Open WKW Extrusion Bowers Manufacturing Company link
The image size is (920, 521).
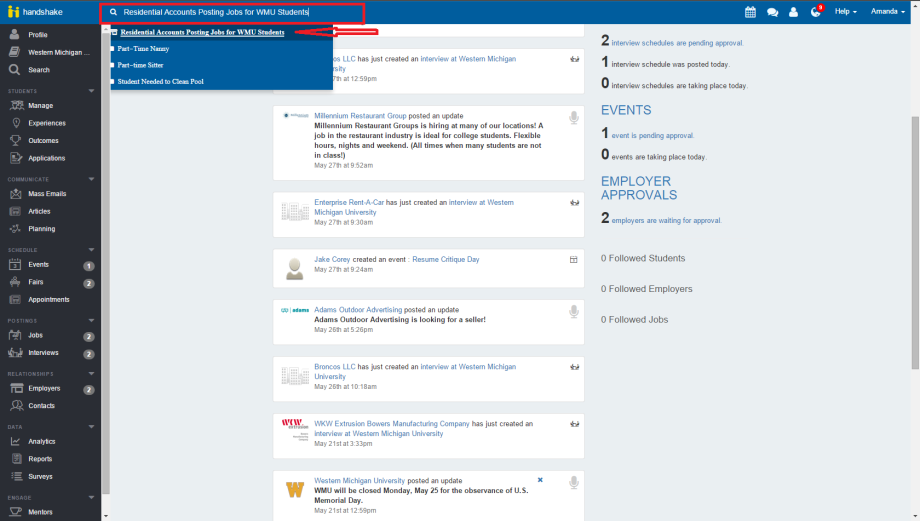tap(392, 424)
